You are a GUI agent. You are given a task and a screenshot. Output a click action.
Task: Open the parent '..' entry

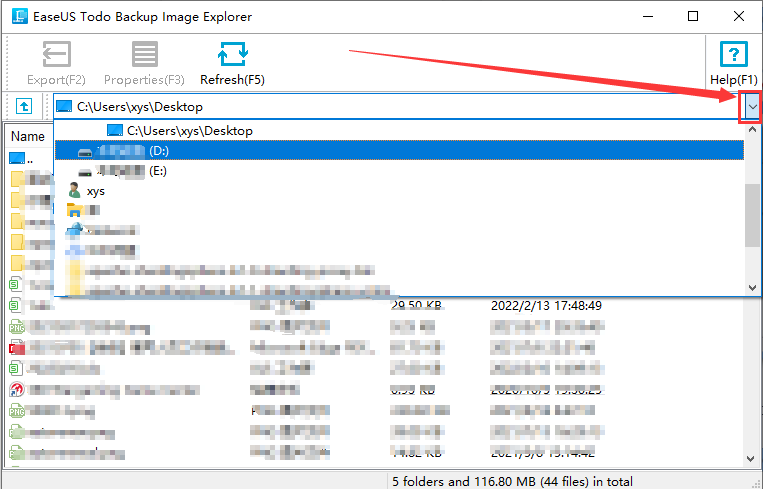(x=21, y=159)
